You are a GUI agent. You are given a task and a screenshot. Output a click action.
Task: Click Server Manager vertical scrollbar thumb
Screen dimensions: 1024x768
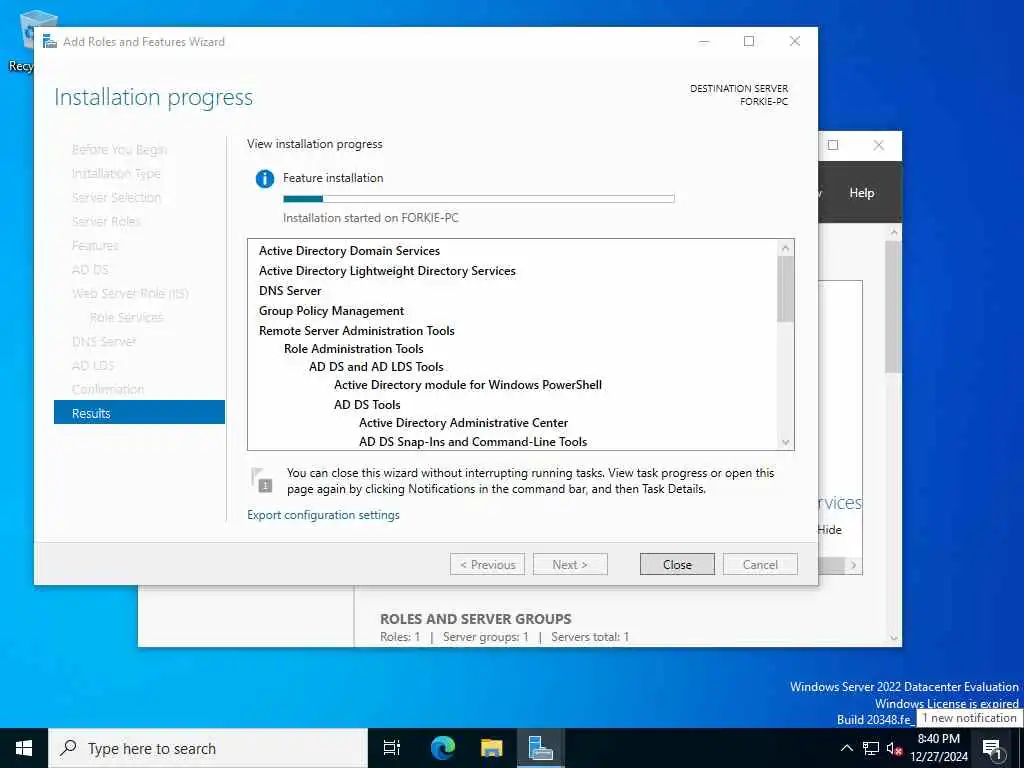pos(893,307)
